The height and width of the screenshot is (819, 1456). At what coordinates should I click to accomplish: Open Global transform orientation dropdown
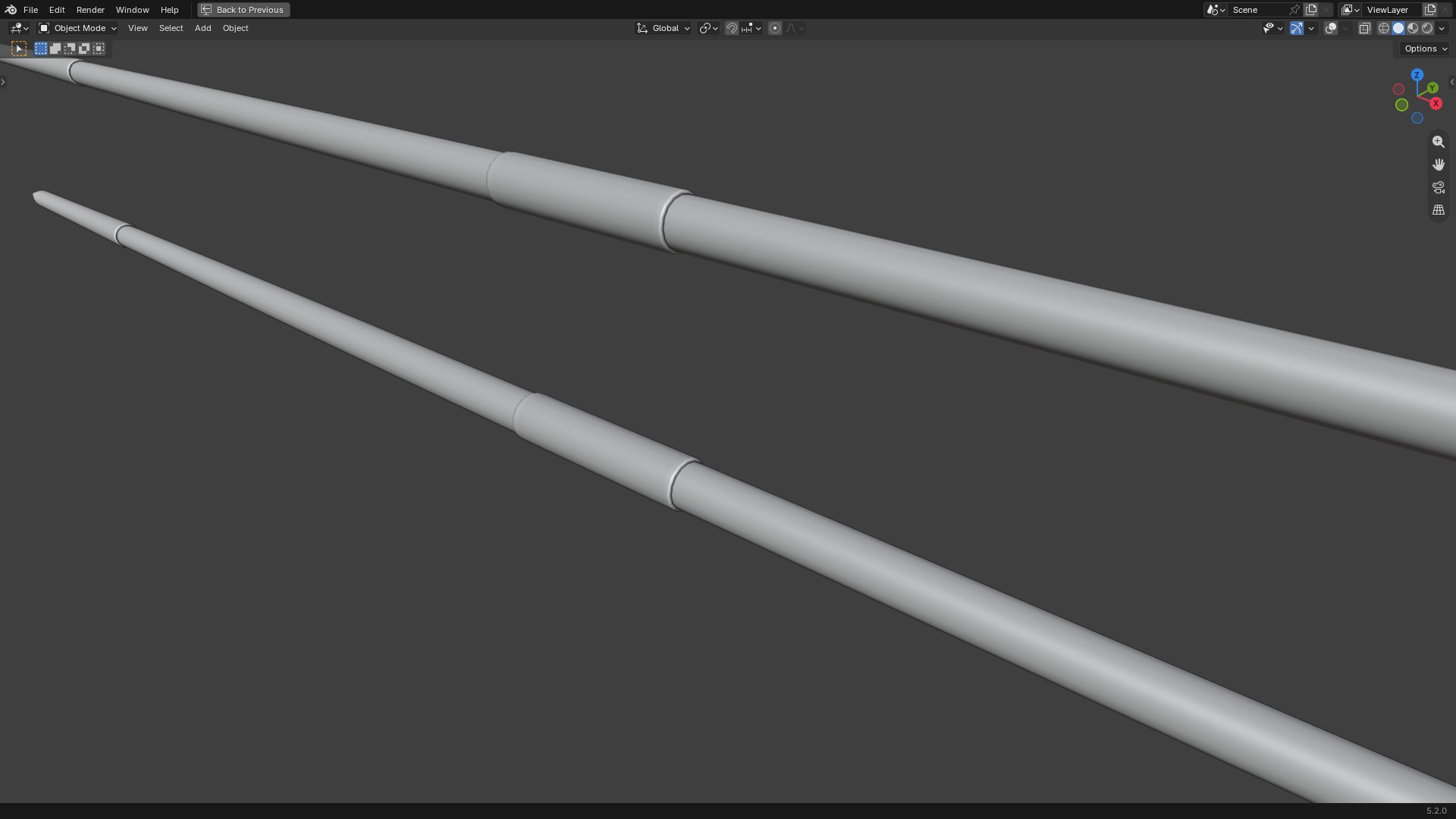663,28
